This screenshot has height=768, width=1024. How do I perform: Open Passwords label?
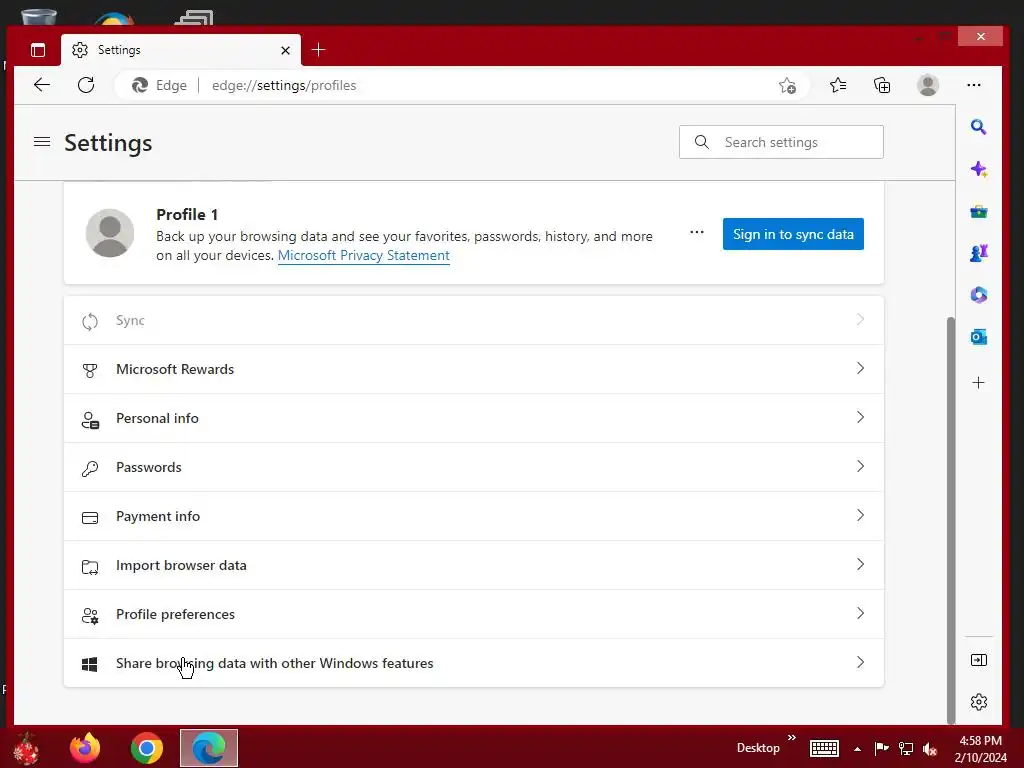[x=149, y=467]
